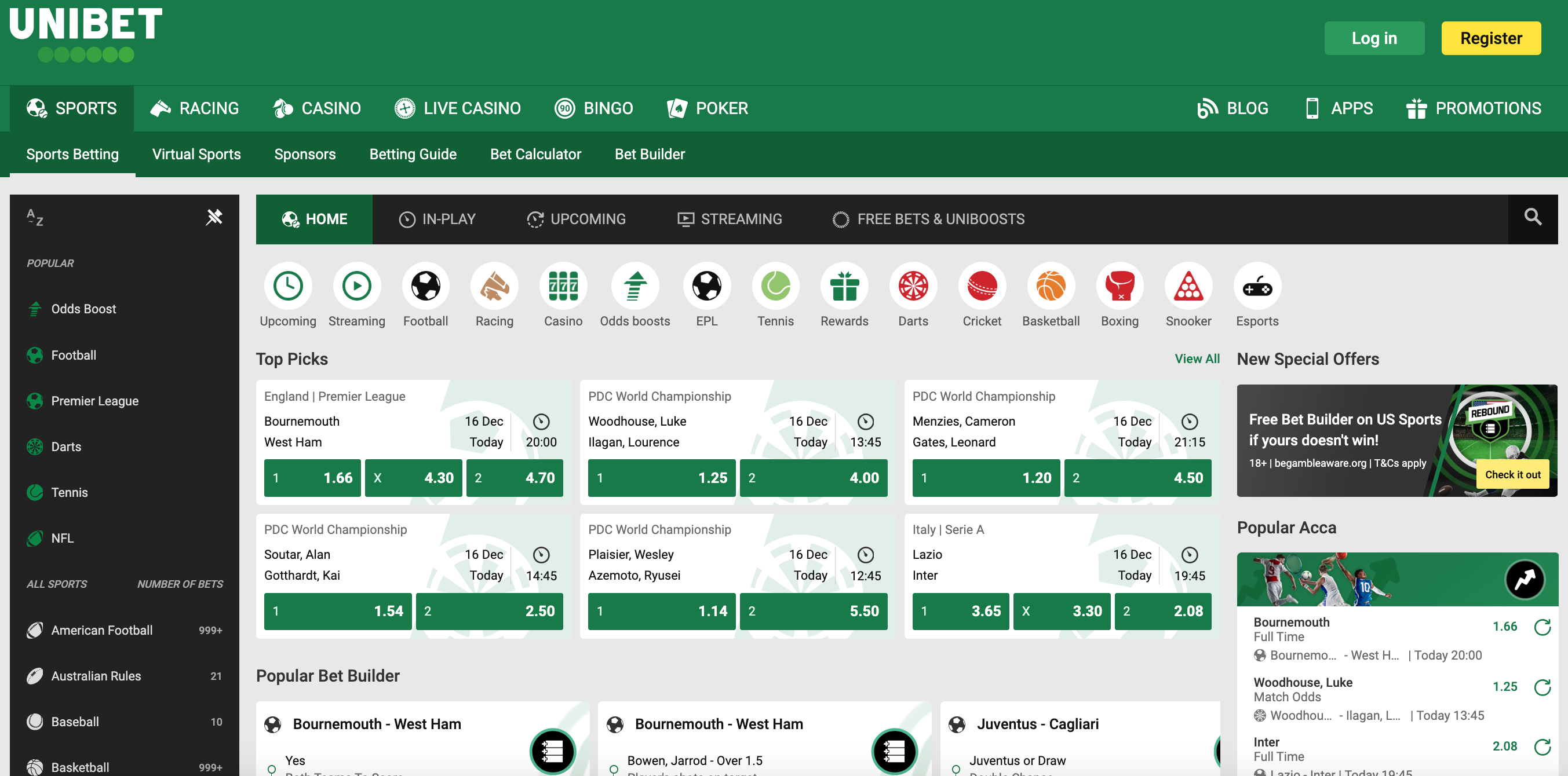Viewport: 1568px width, 776px height.
Task: Toggle A-Z sorting in the sidebar
Action: coord(35,218)
